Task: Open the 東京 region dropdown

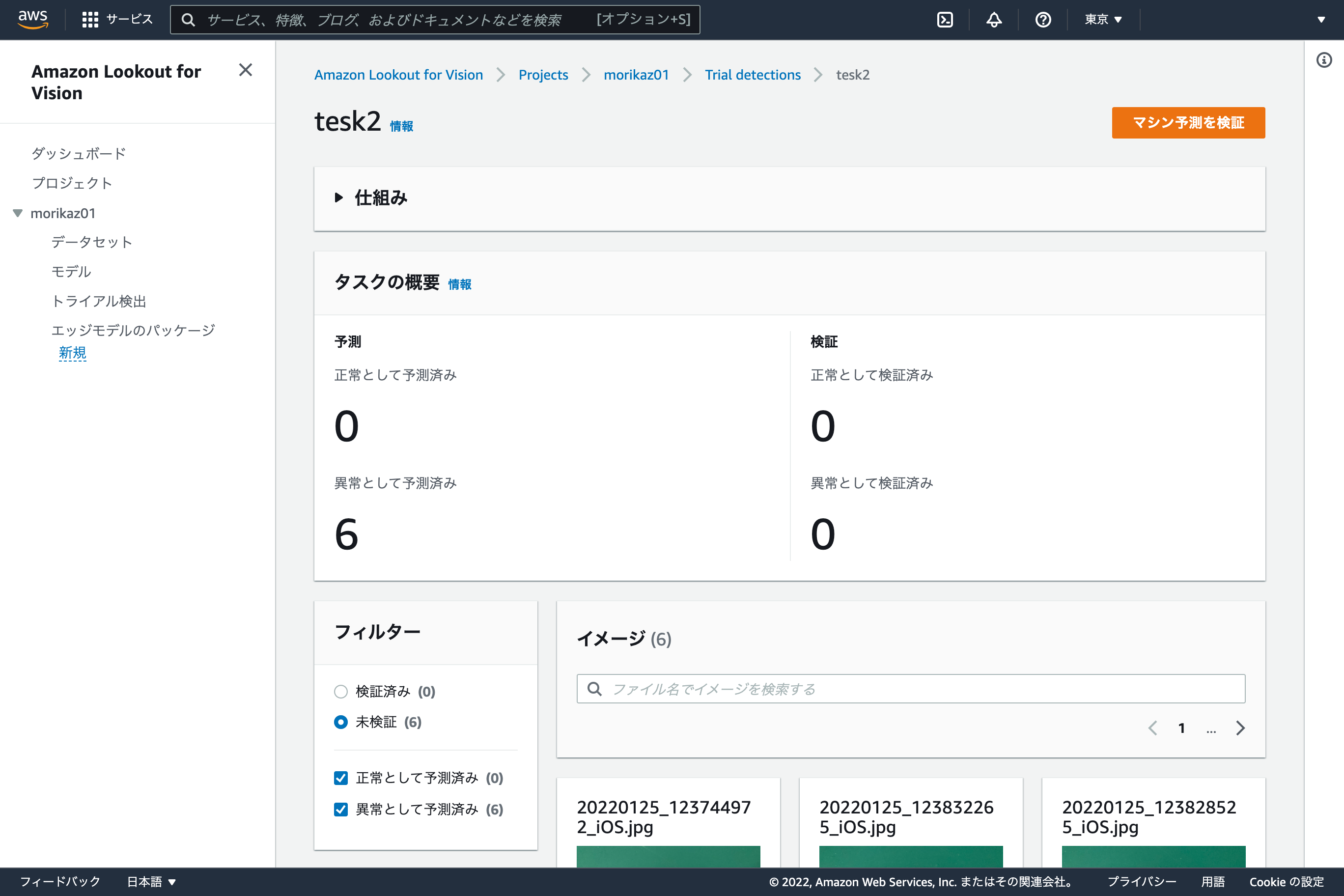Action: coord(1103,20)
